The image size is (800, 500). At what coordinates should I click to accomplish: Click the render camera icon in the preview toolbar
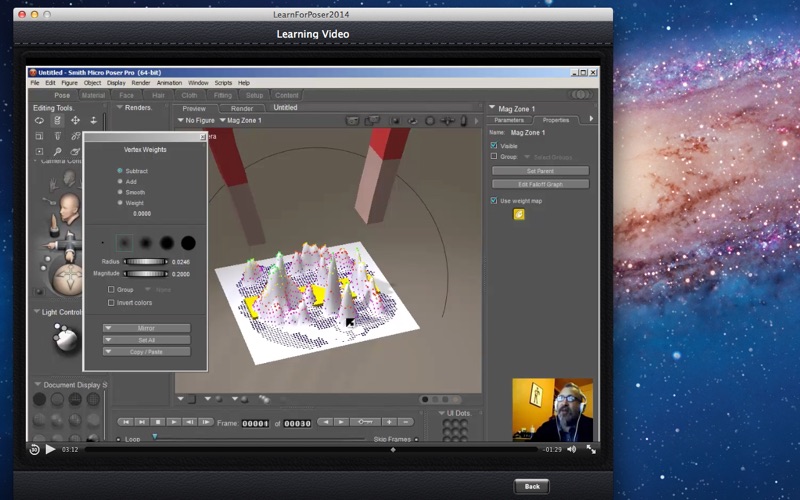point(353,121)
